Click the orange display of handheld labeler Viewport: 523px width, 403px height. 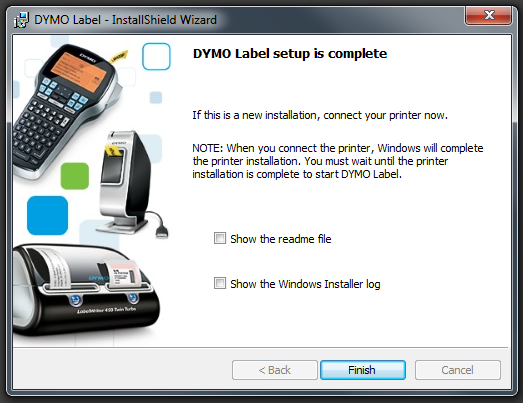click(x=79, y=72)
